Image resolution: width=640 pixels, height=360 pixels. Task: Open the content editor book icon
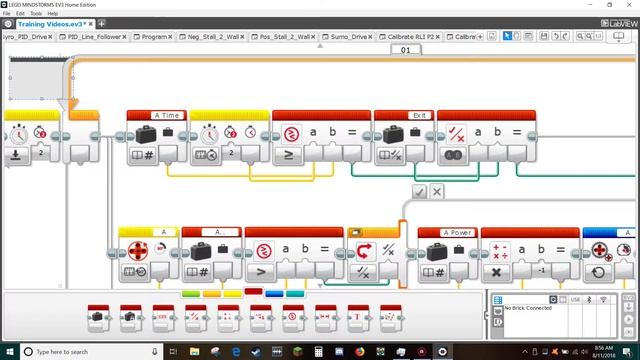[619, 37]
